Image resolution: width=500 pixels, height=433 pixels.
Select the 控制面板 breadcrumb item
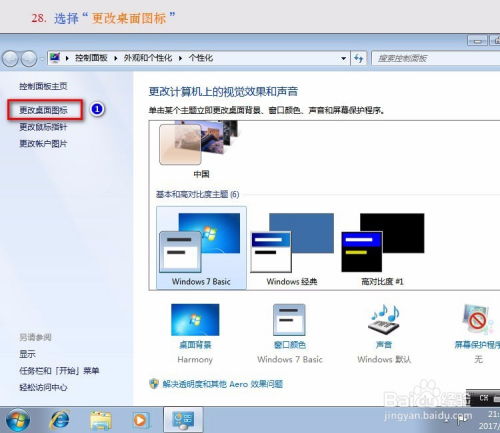91,58
